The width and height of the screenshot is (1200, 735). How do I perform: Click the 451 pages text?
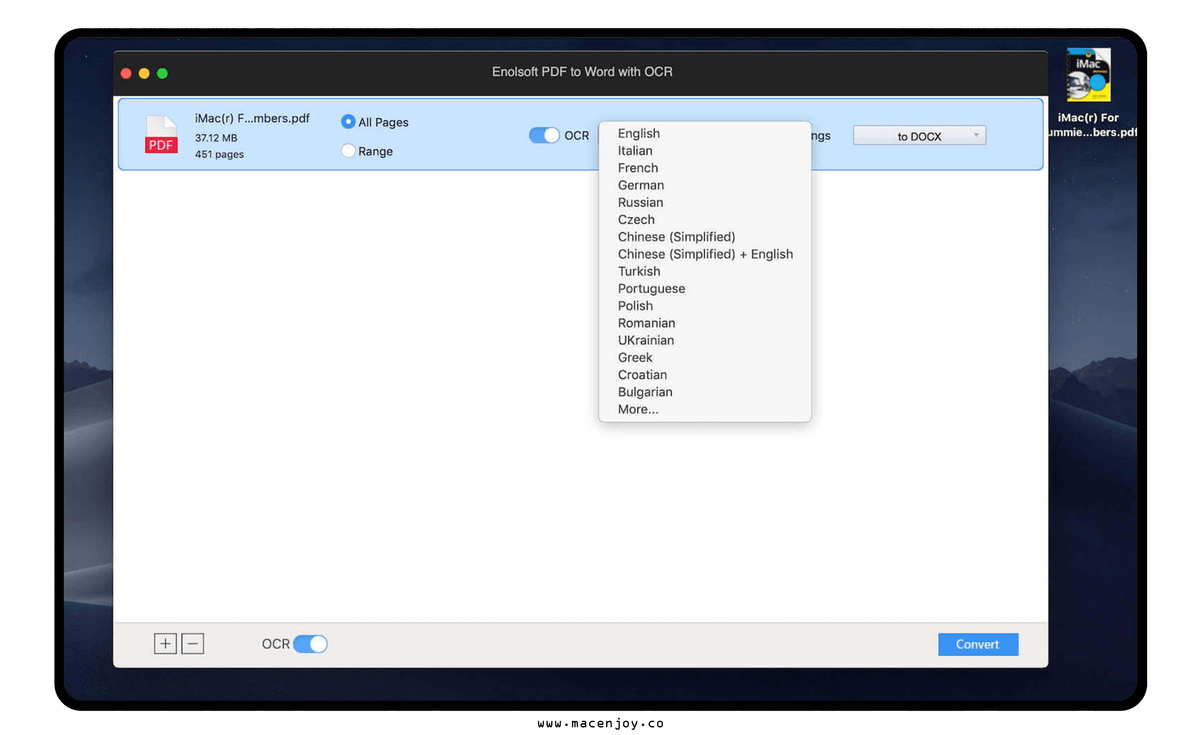pos(219,154)
